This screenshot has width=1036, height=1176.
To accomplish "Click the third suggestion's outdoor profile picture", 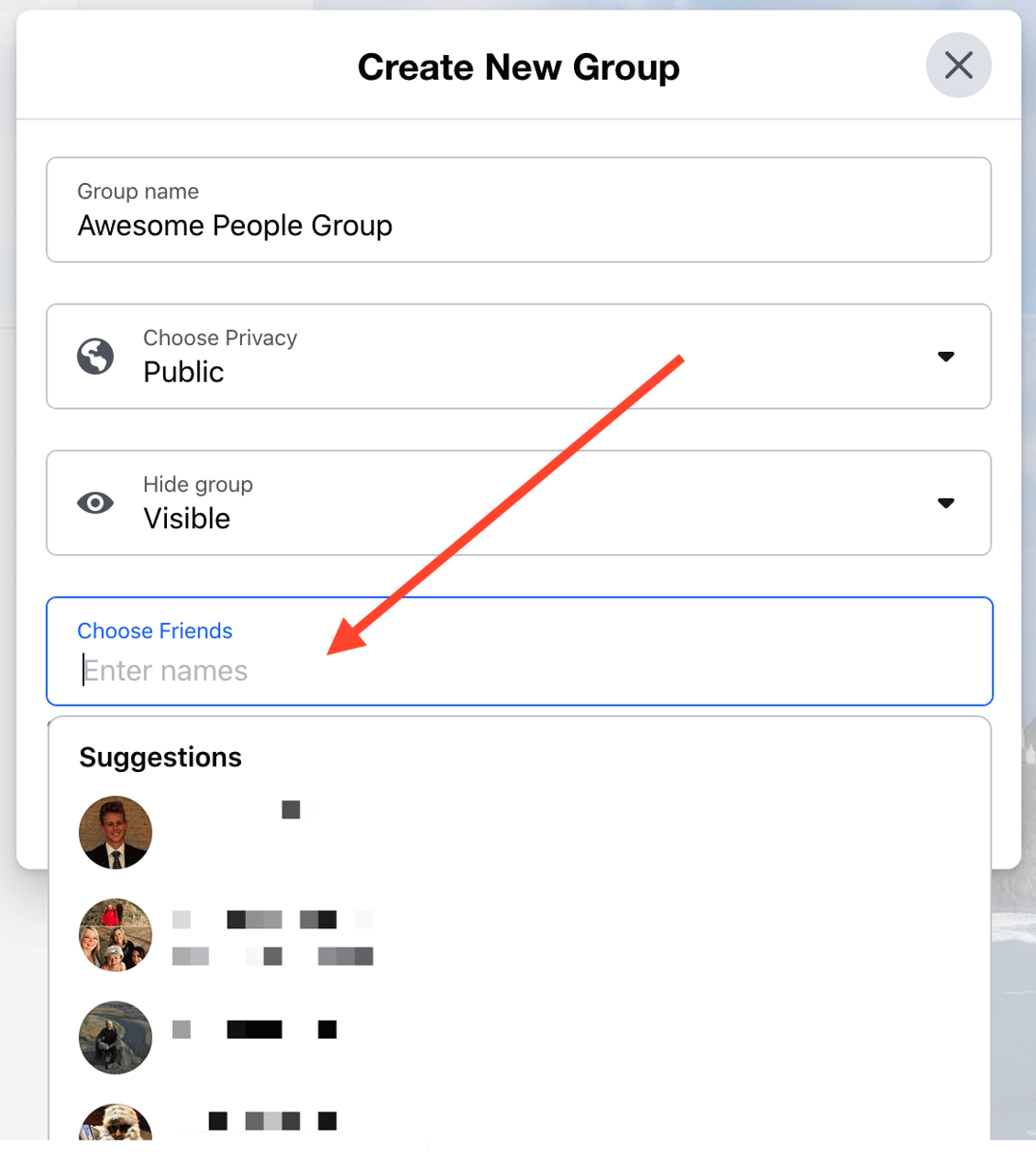I will [115, 1038].
